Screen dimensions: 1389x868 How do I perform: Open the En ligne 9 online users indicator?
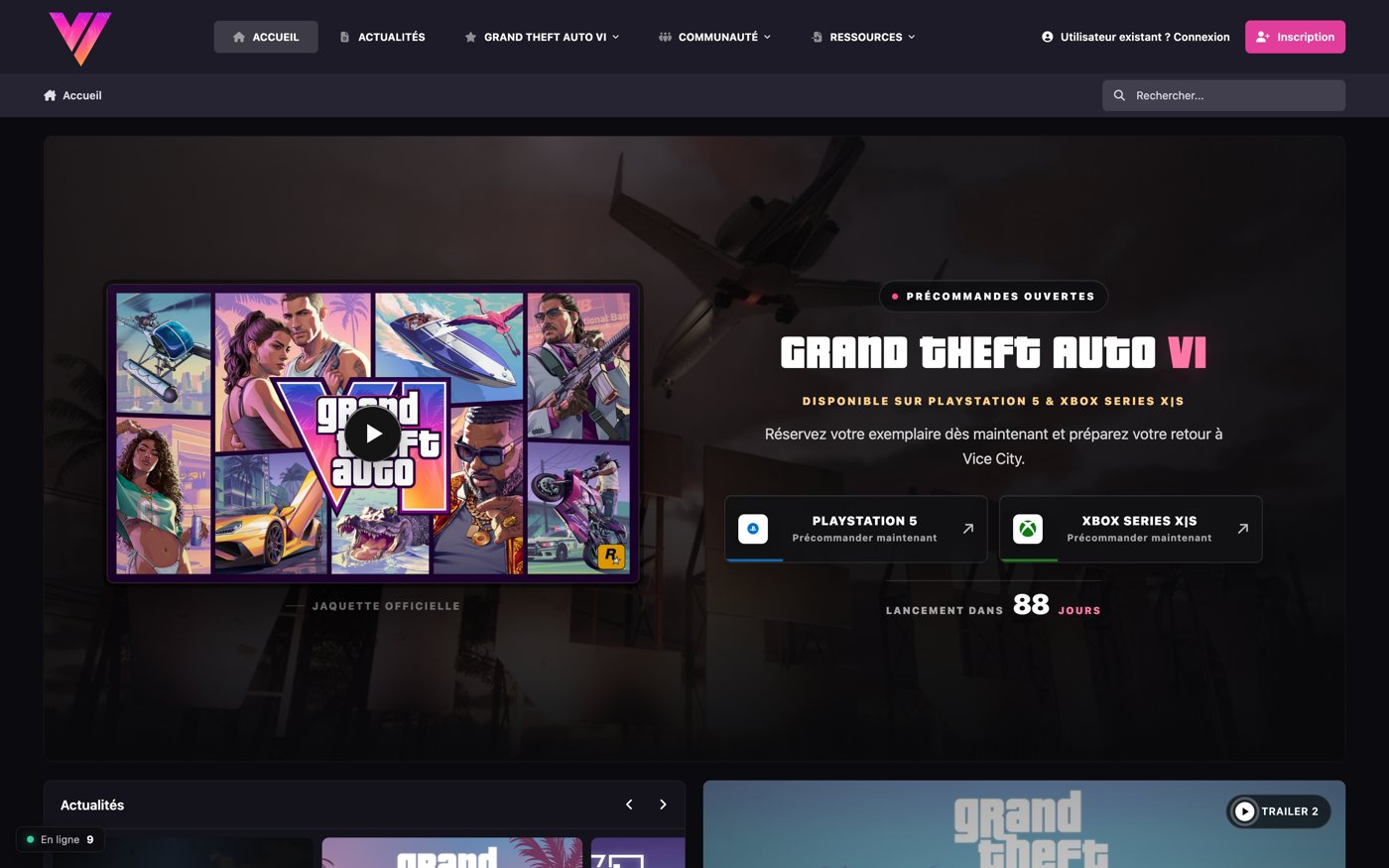(x=61, y=839)
